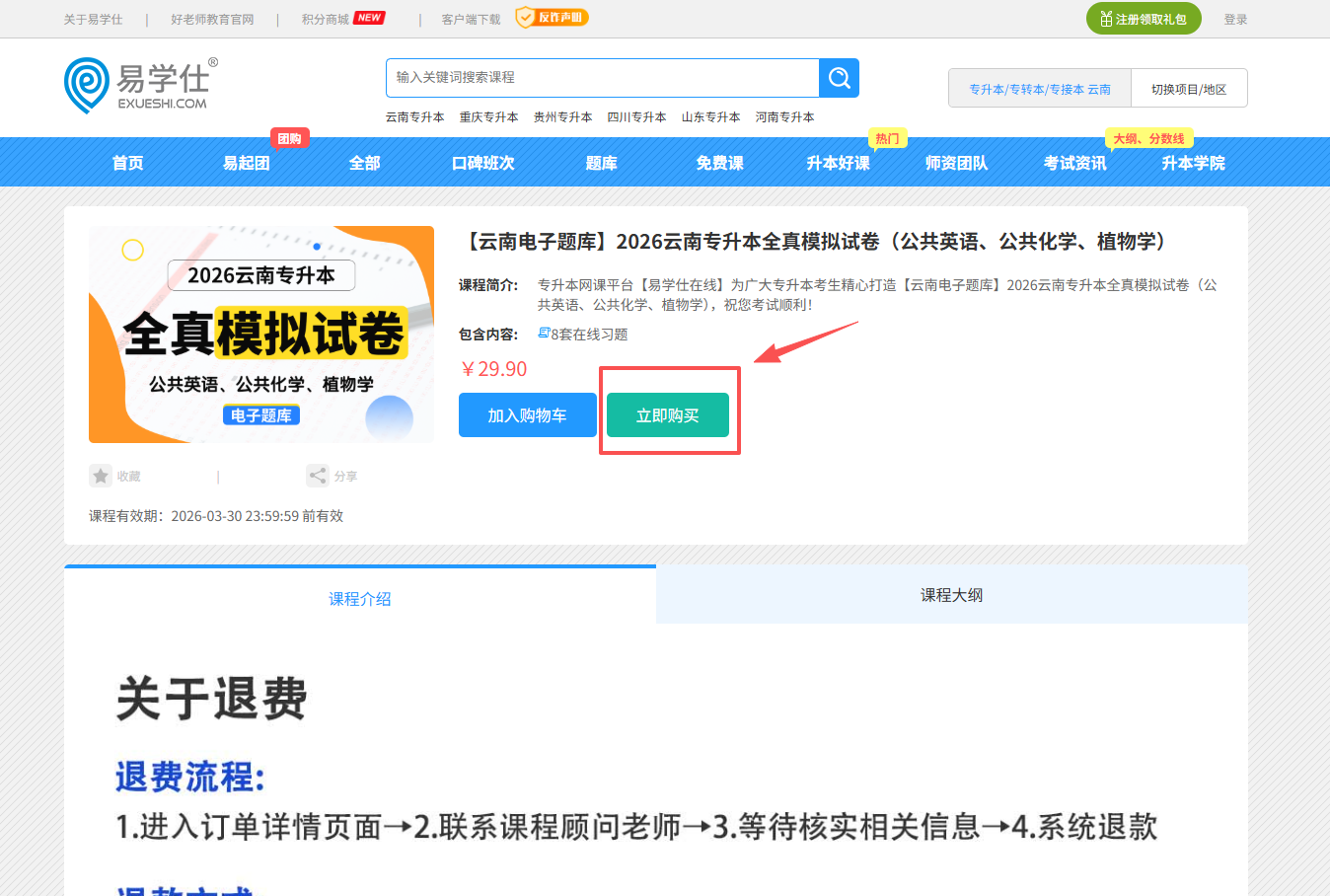Click the 加入购物车 button
Image resolution: width=1330 pixels, height=896 pixels.
tap(528, 414)
